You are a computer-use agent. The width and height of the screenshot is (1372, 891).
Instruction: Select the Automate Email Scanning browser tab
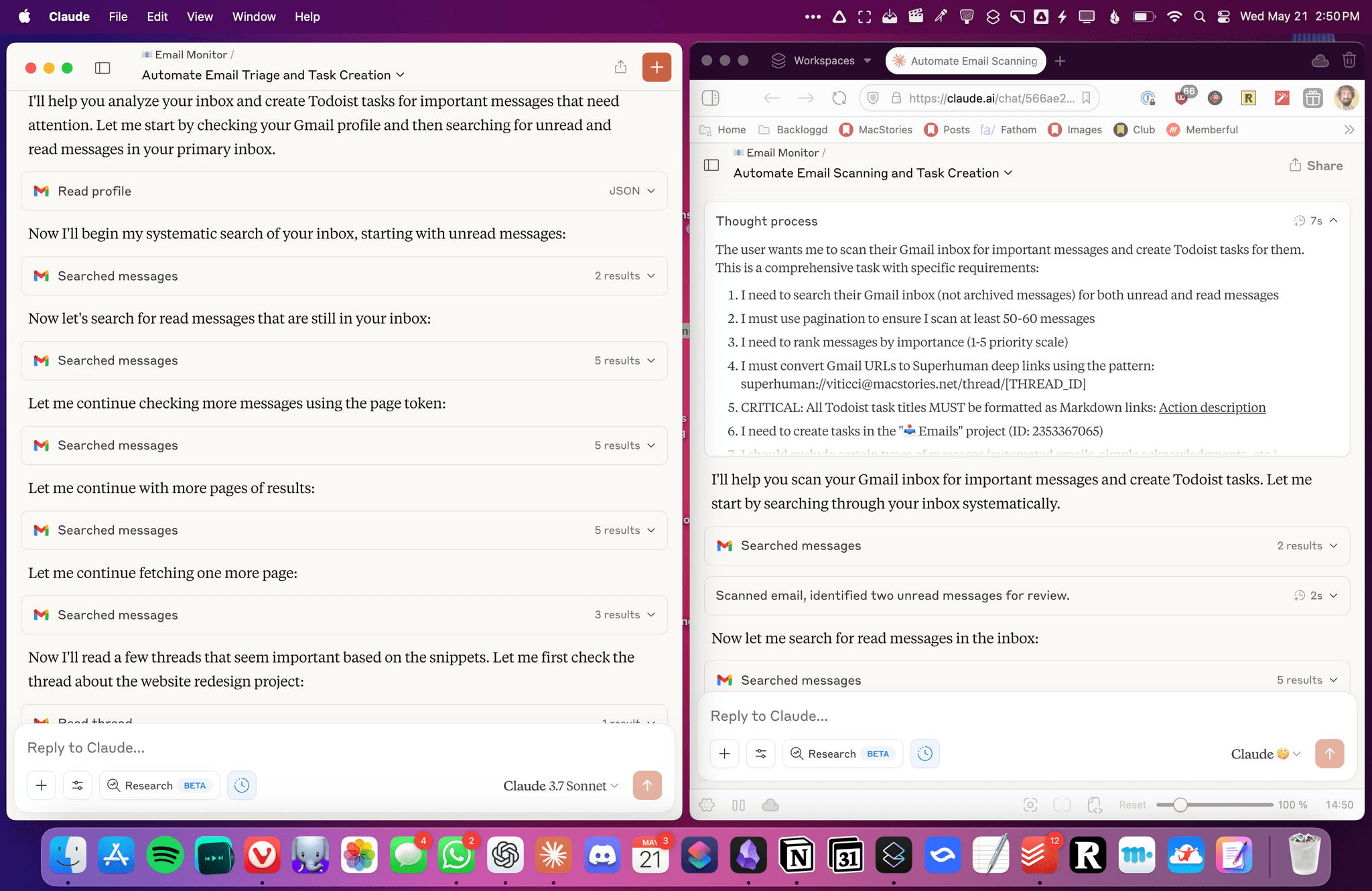965,61
